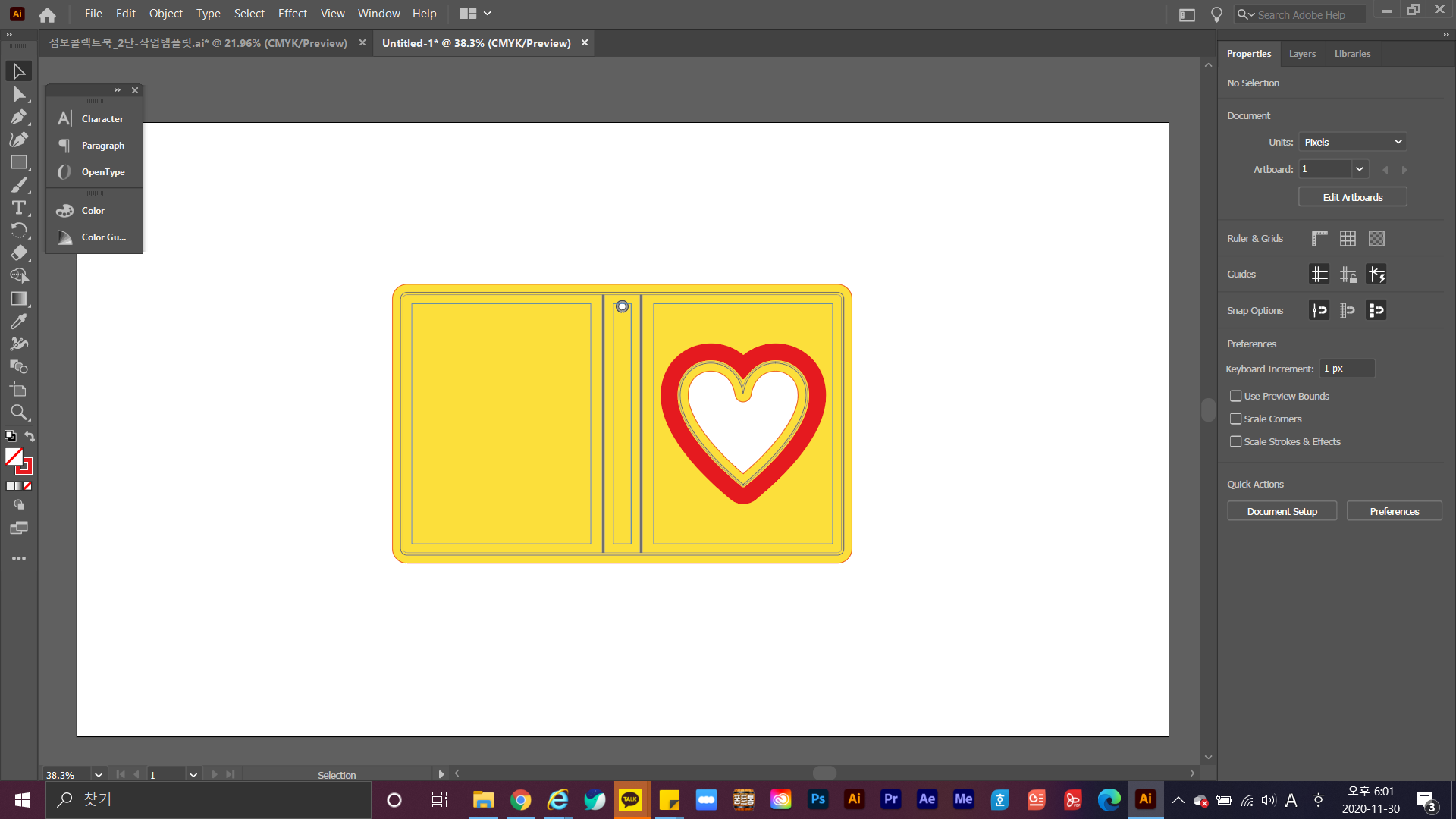
Task: Expand the Artboard number dropdown
Action: [x=1360, y=169]
